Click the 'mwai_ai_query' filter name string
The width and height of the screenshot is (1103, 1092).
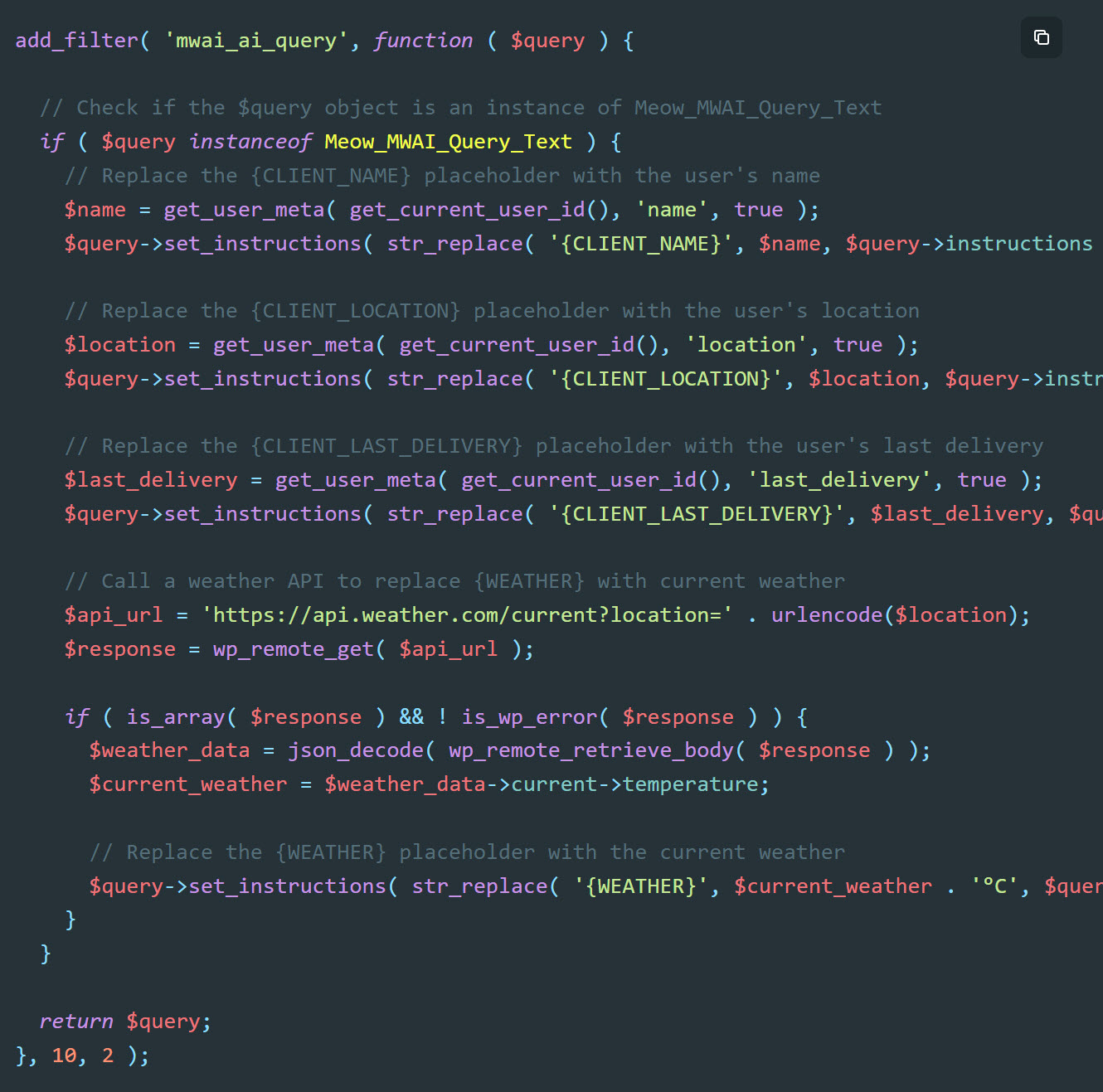point(256,41)
